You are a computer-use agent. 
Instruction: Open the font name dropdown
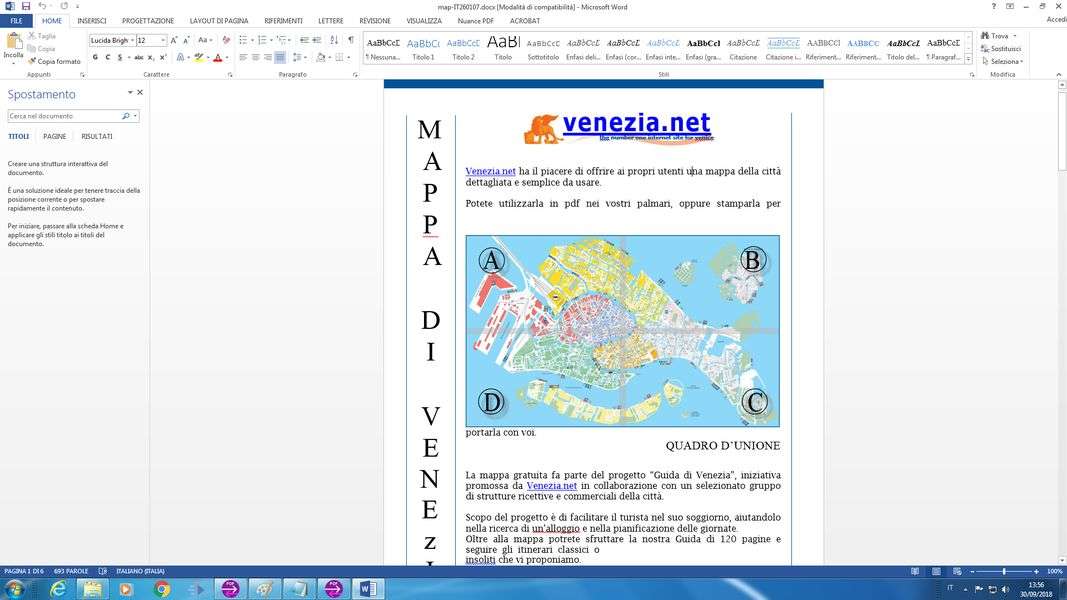[x=131, y=41]
